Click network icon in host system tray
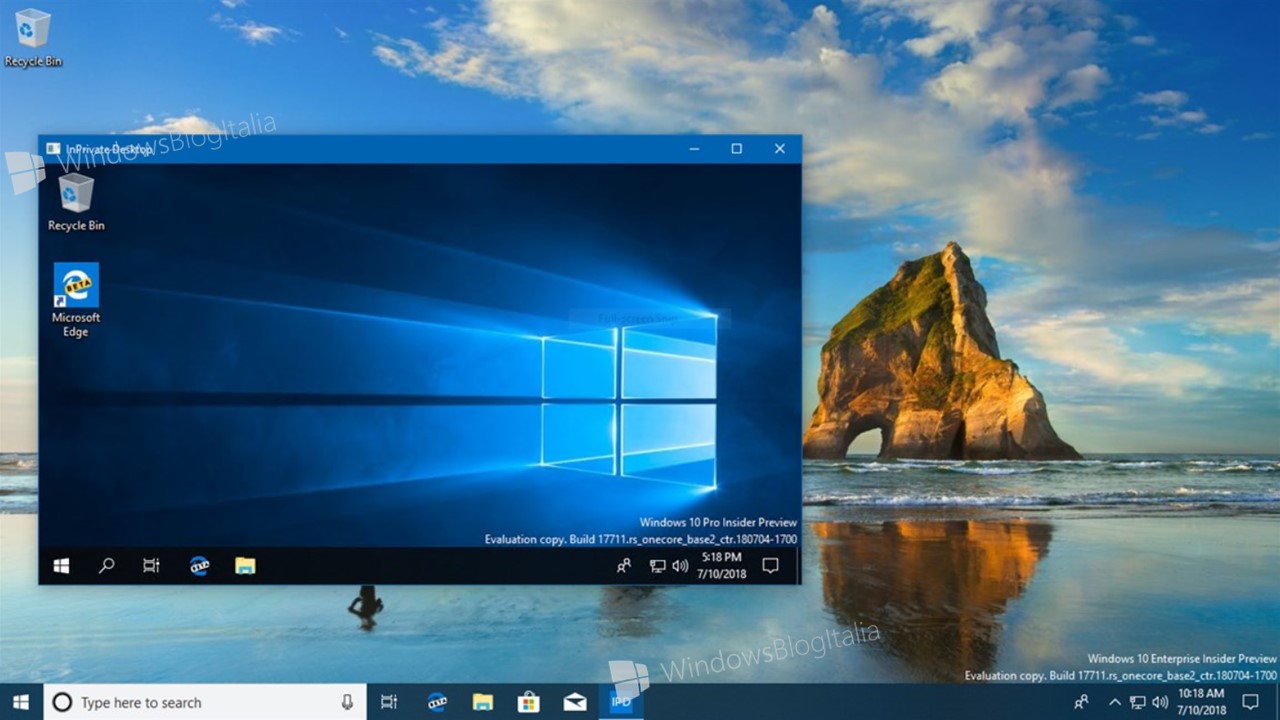 tap(1137, 702)
